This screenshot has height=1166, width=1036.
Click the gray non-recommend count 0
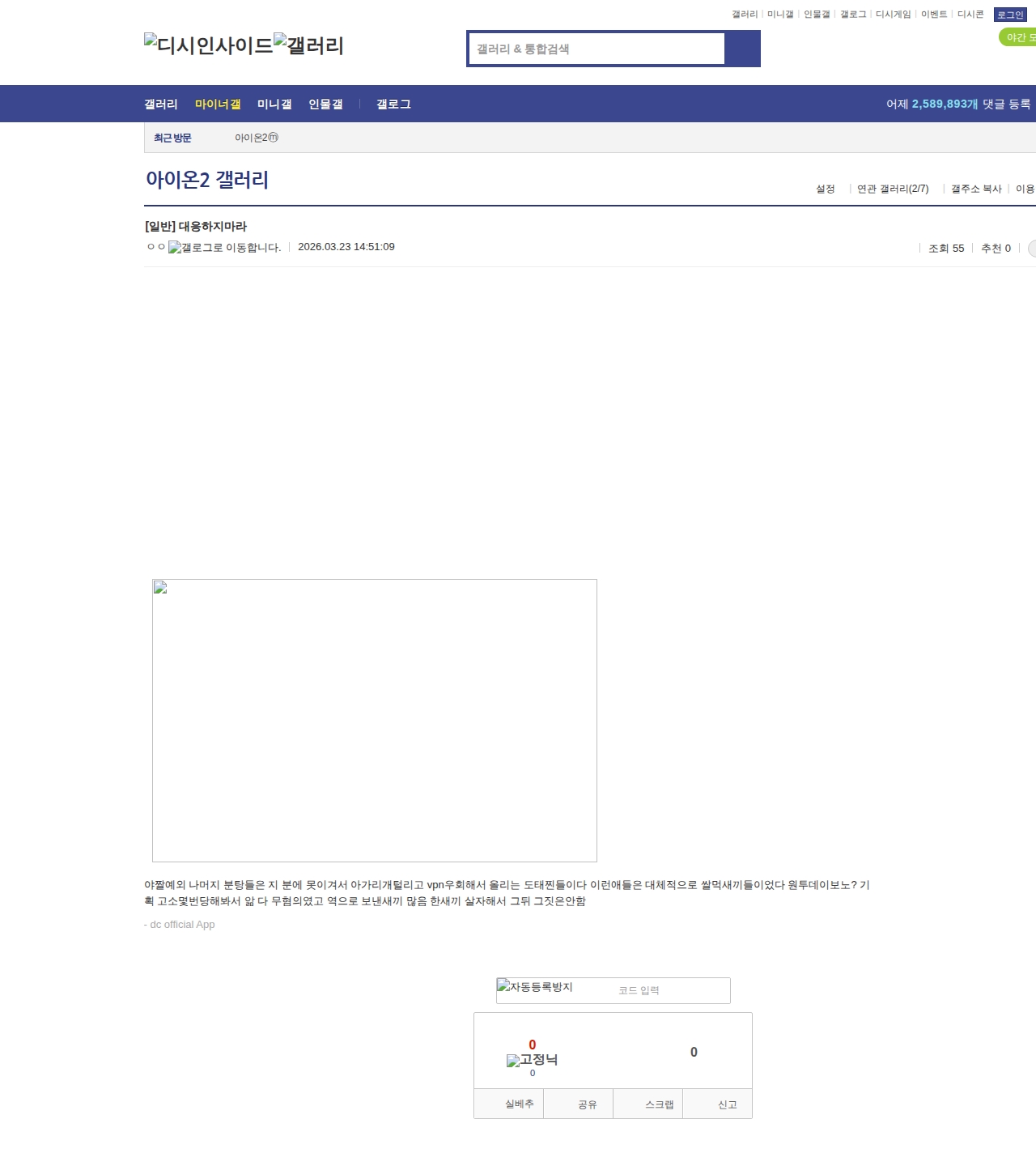(x=694, y=1052)
